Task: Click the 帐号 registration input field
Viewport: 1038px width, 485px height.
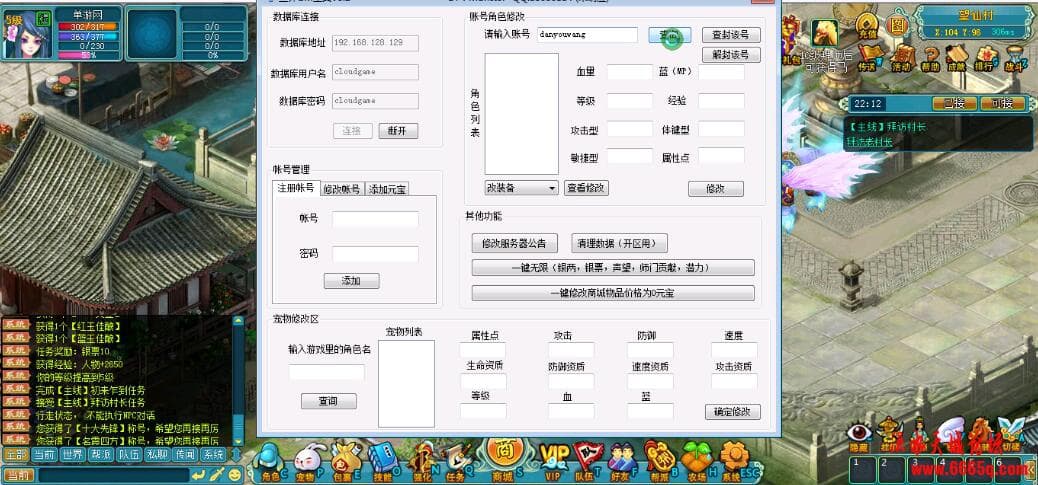Action: pos(375,219)
